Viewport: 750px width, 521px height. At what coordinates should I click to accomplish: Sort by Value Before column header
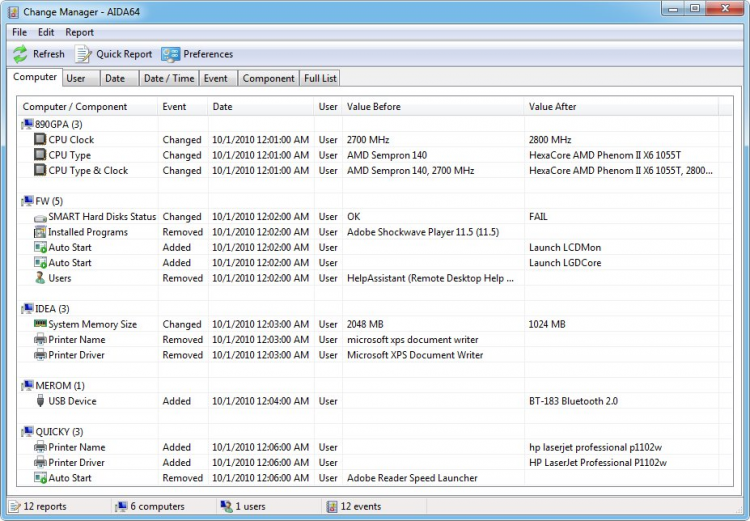433,107
